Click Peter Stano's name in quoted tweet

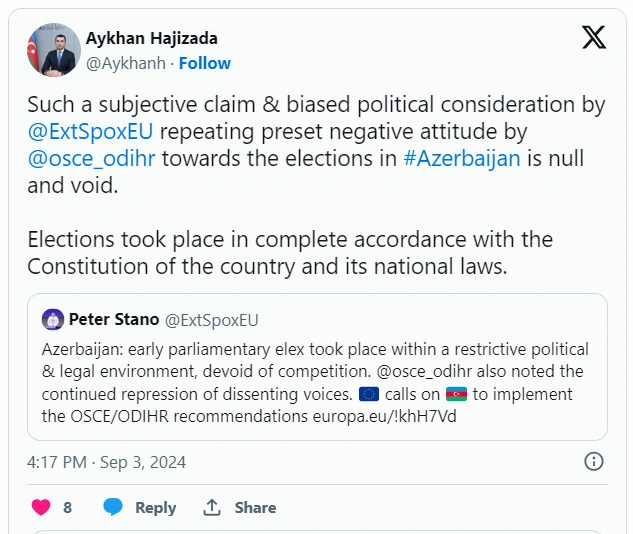[x=112, y=320]
